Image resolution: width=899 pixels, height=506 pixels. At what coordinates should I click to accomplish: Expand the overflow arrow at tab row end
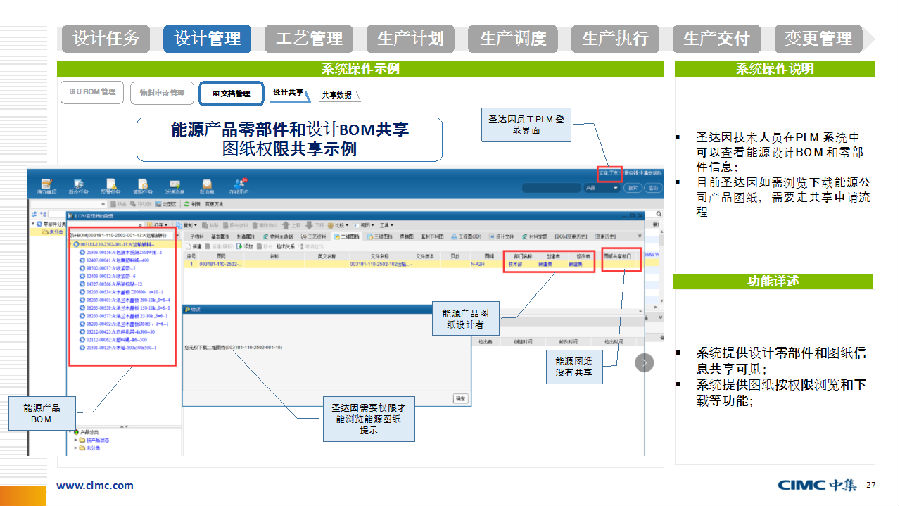(x=640, y=236)
